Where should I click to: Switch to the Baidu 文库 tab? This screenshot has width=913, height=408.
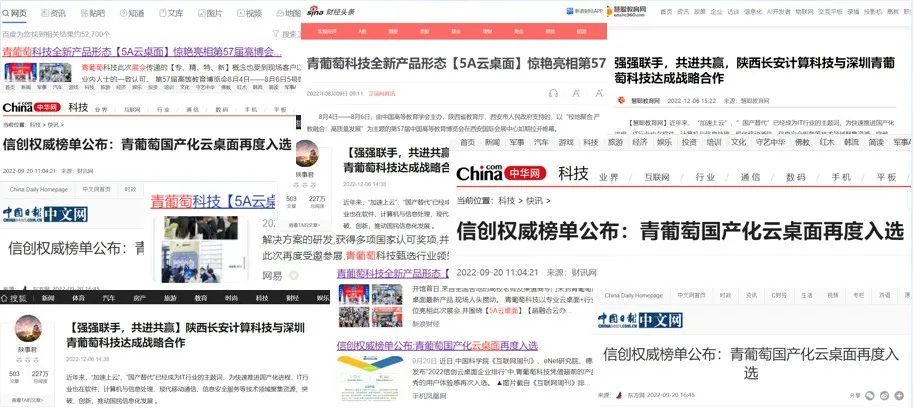pos(171,13)
